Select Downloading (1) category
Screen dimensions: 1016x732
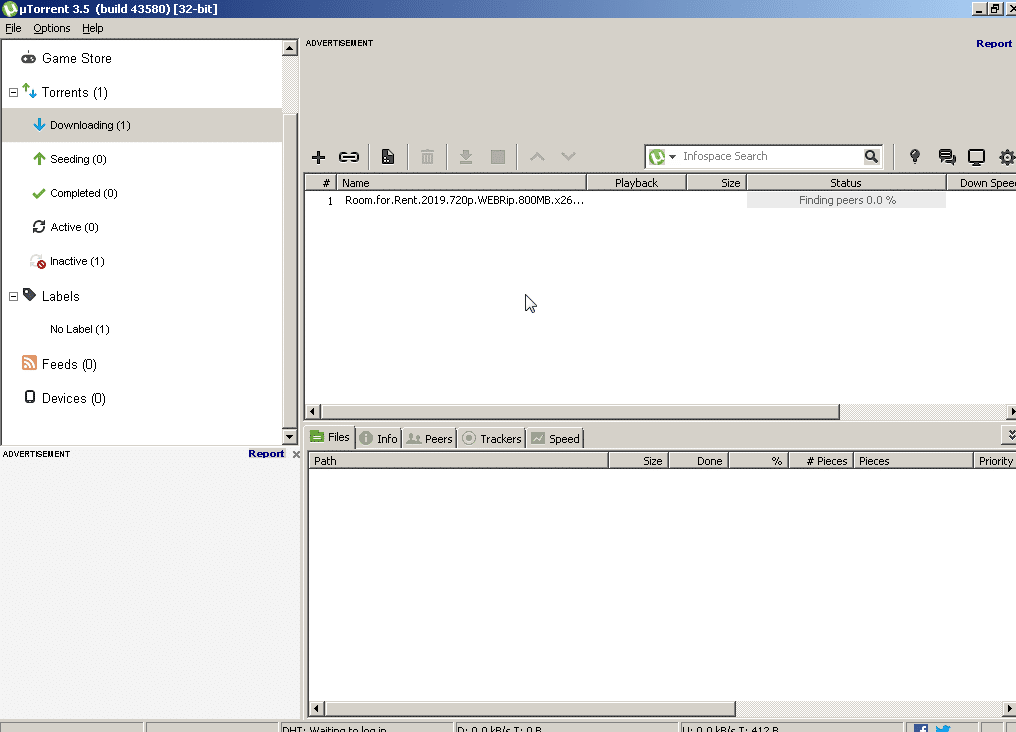[142, 125]
